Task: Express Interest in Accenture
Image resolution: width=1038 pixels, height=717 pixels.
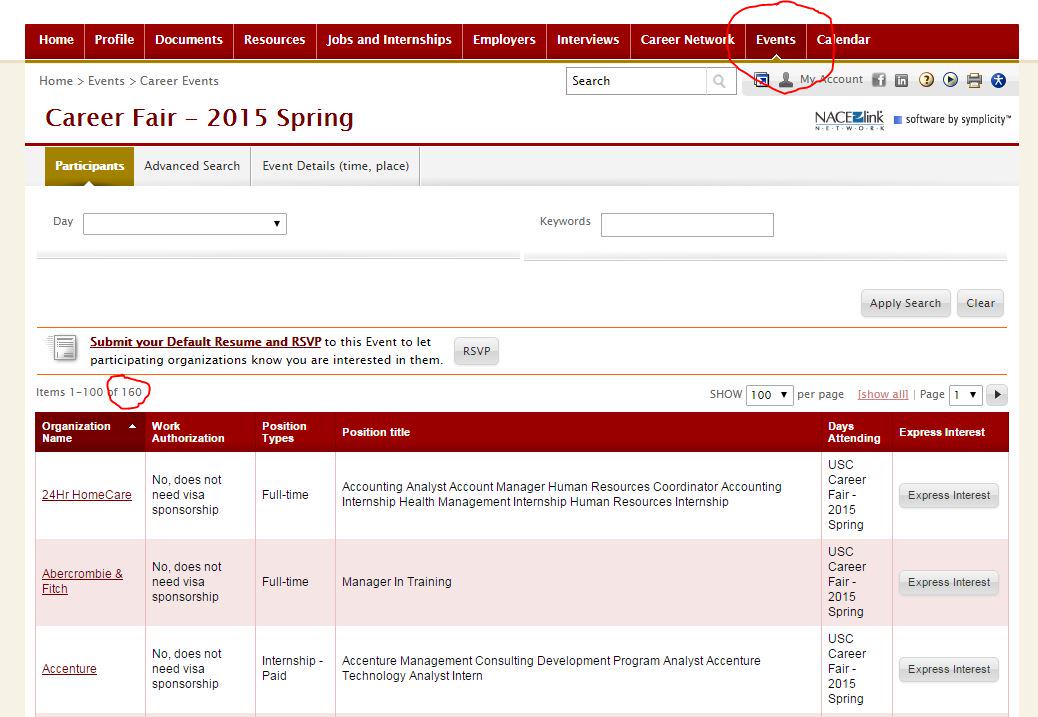Action: [x=949, y=669]
